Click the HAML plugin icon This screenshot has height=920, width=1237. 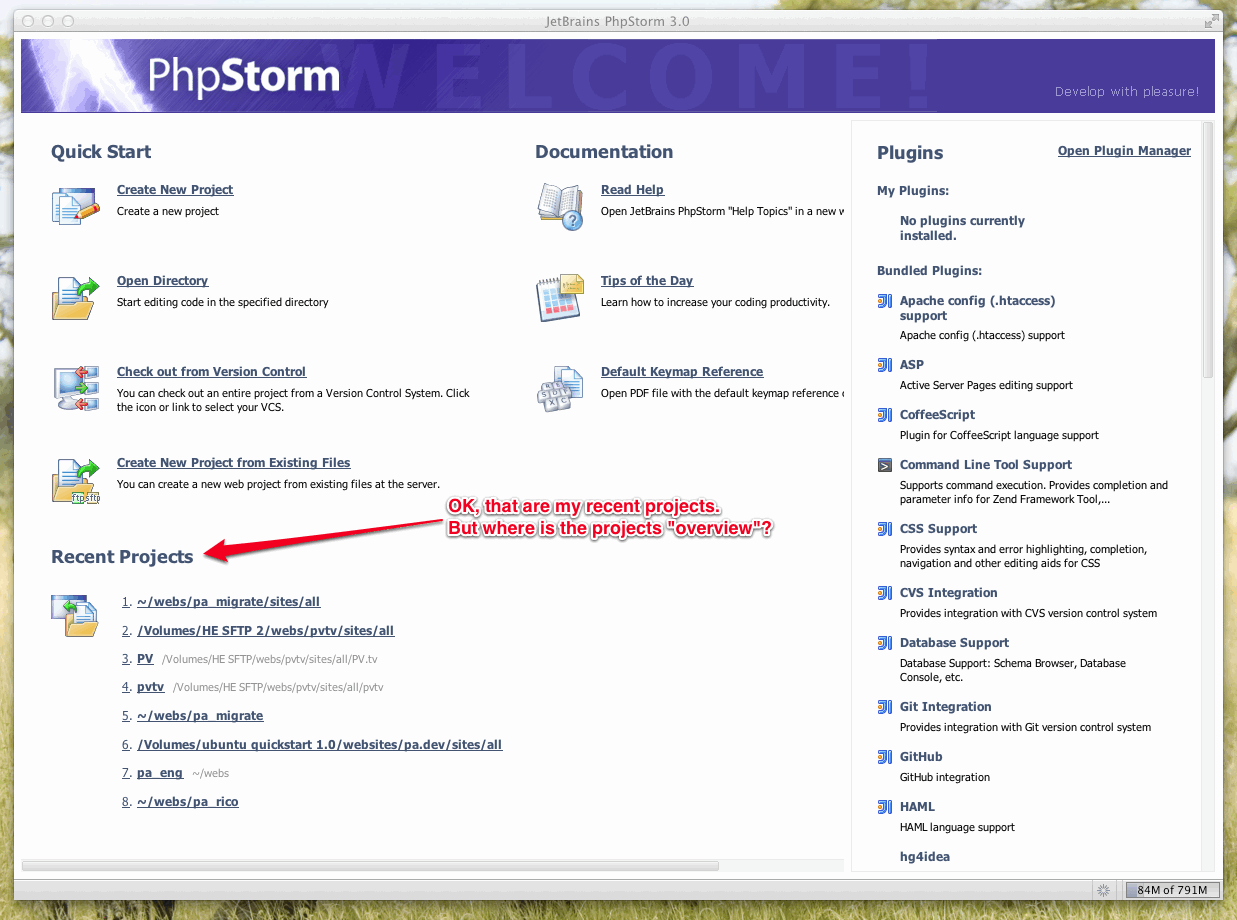(x=884, y=807)
